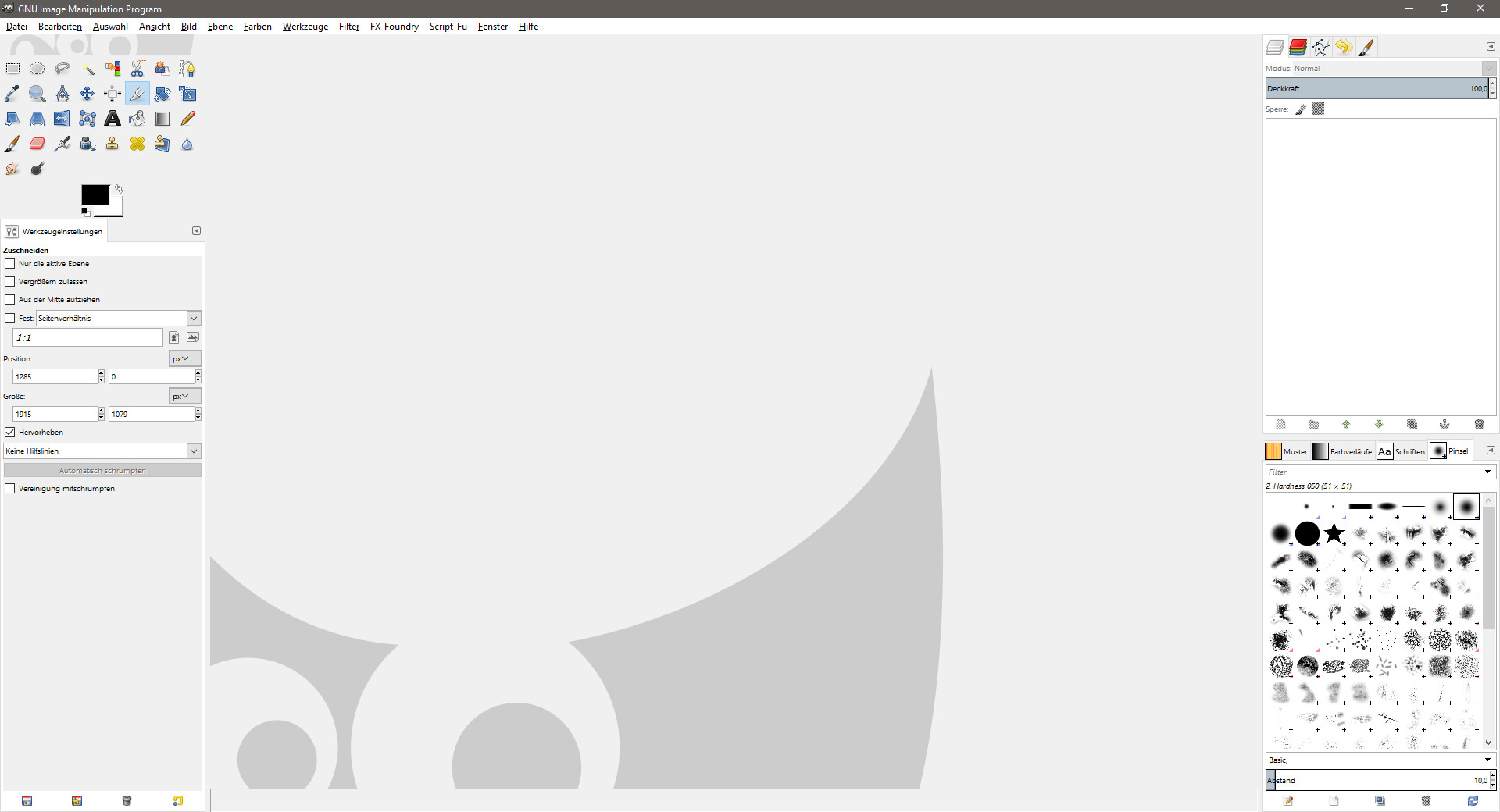
Task: Uncheck the 'Hervorheben' checkbox
Action: 10,433
